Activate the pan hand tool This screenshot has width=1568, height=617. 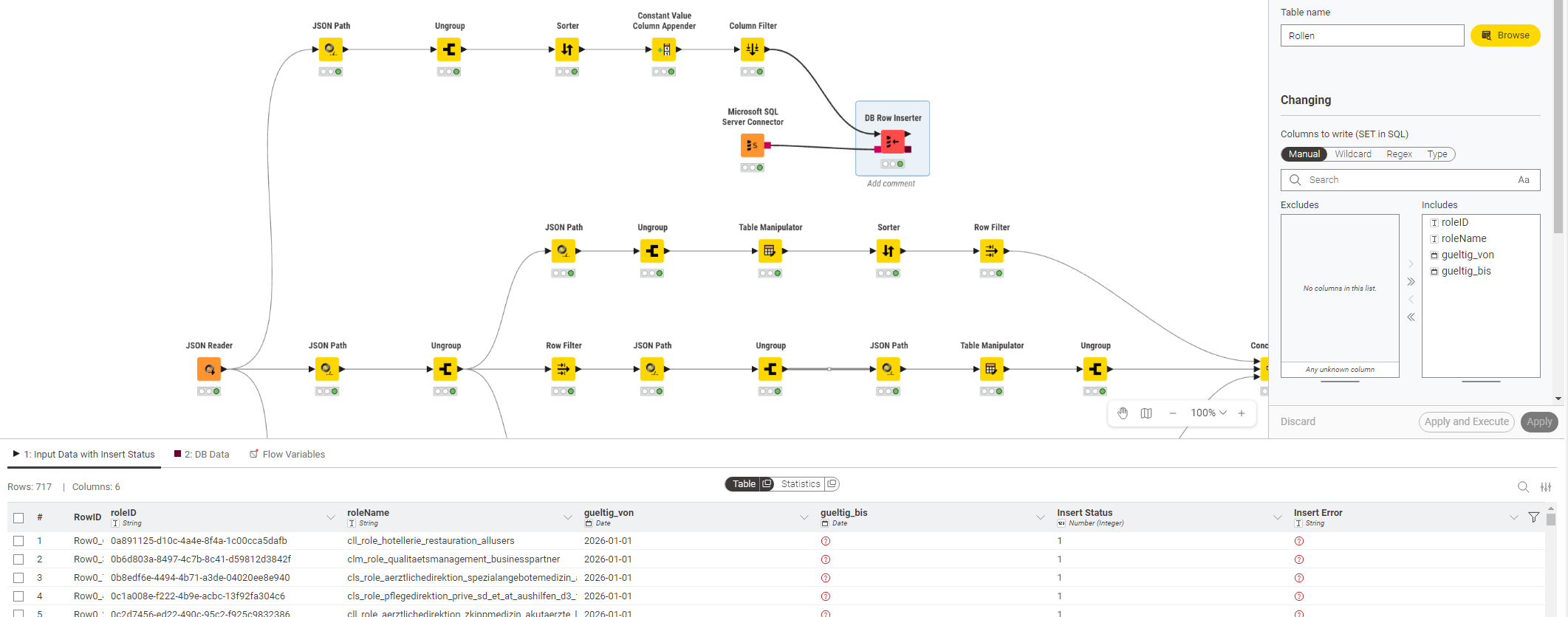point(1123,413)
